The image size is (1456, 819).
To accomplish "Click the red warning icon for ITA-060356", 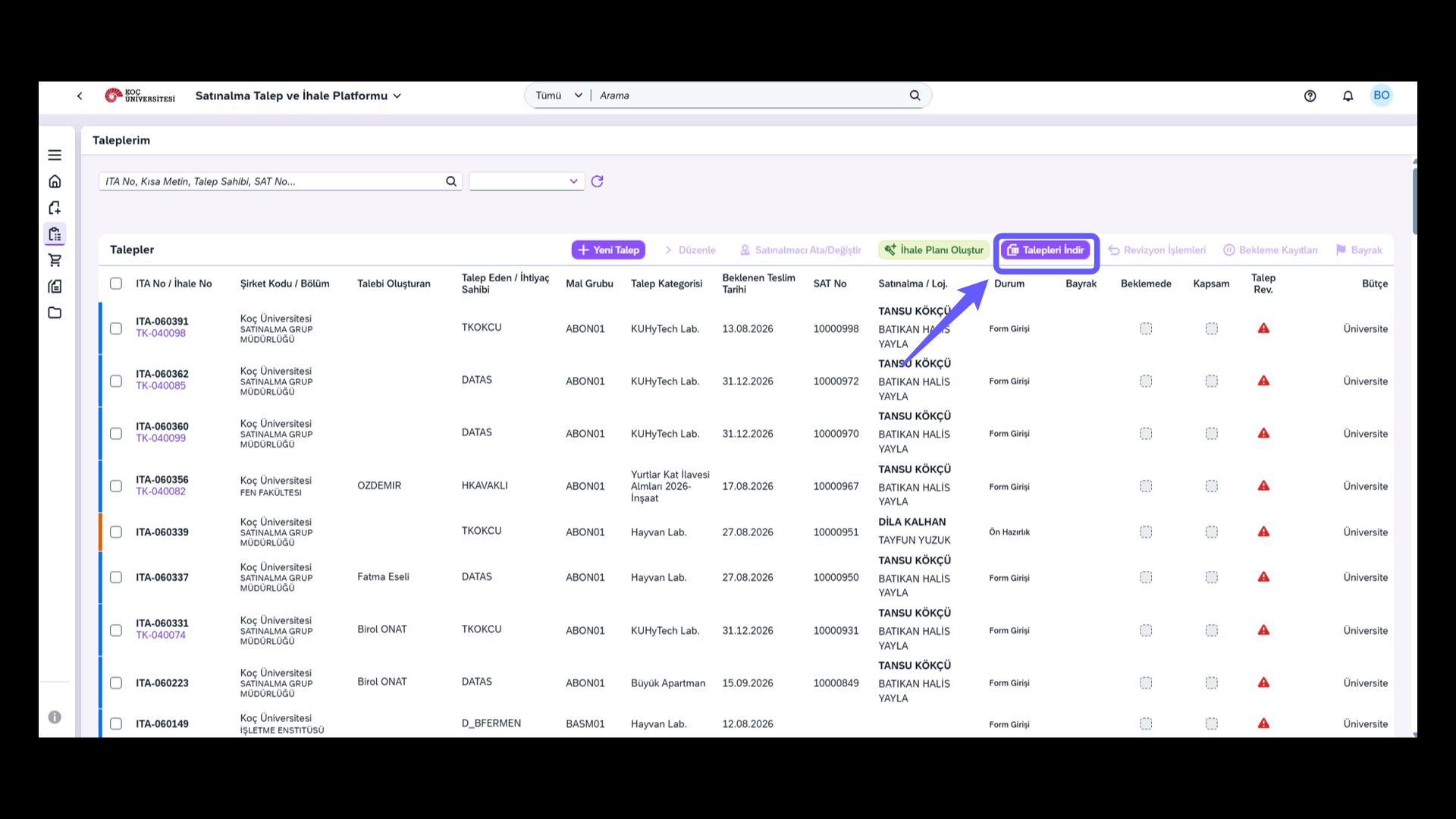I will click(x=1263, y=485).
